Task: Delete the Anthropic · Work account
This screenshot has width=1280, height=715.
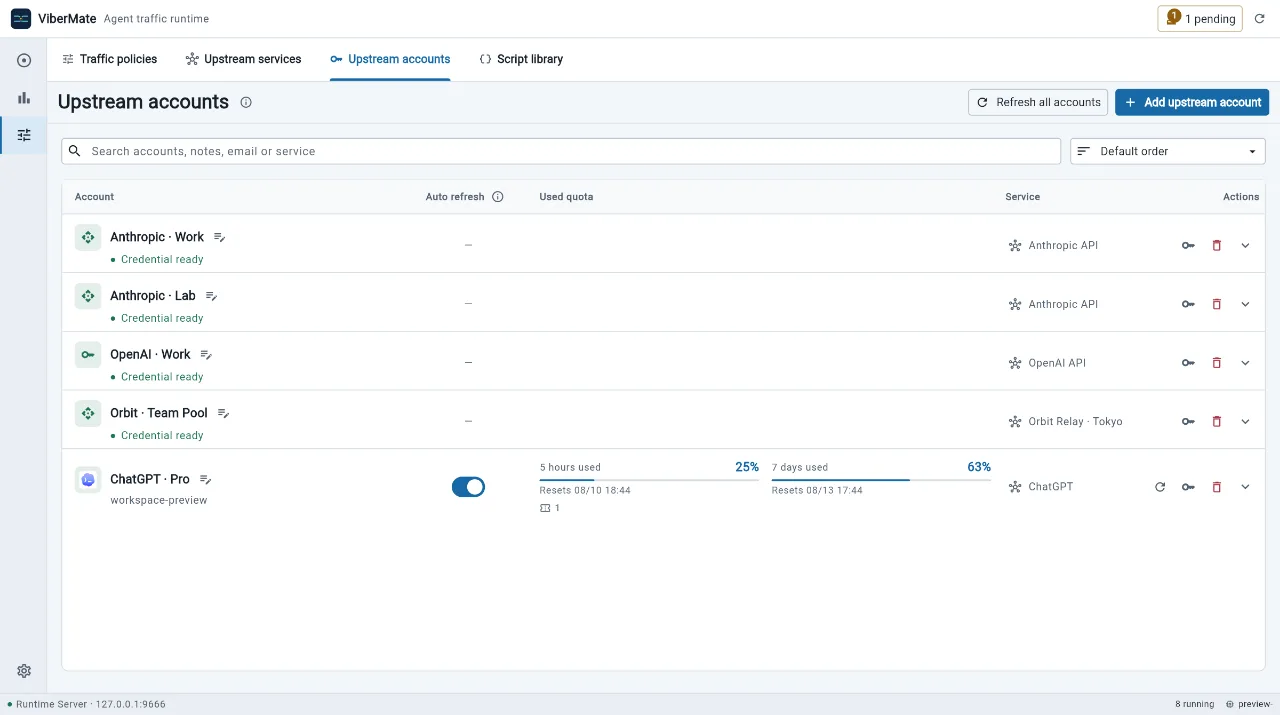Action: click(x=1217, y=245)
